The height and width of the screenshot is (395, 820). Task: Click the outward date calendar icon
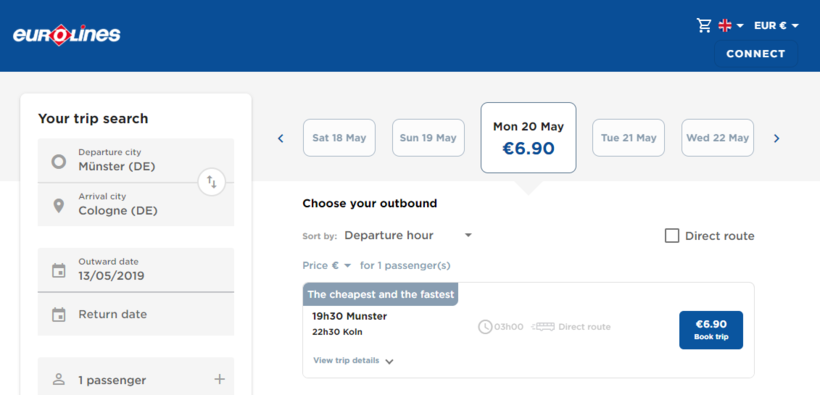(x=59, y=270)
